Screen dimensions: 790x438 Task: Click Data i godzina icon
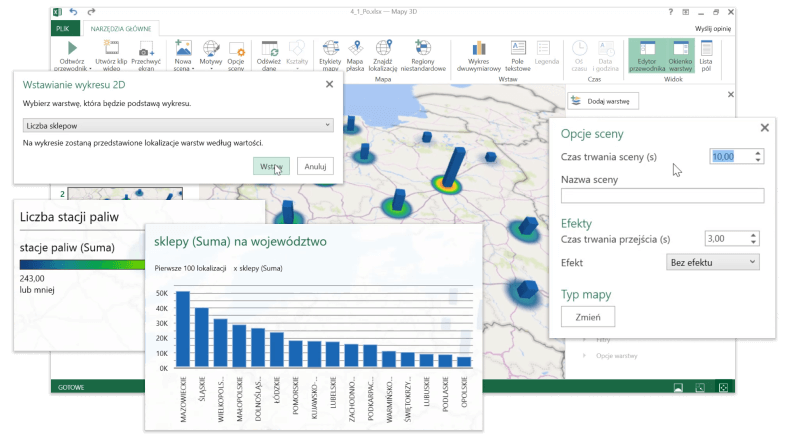point(606,48)
